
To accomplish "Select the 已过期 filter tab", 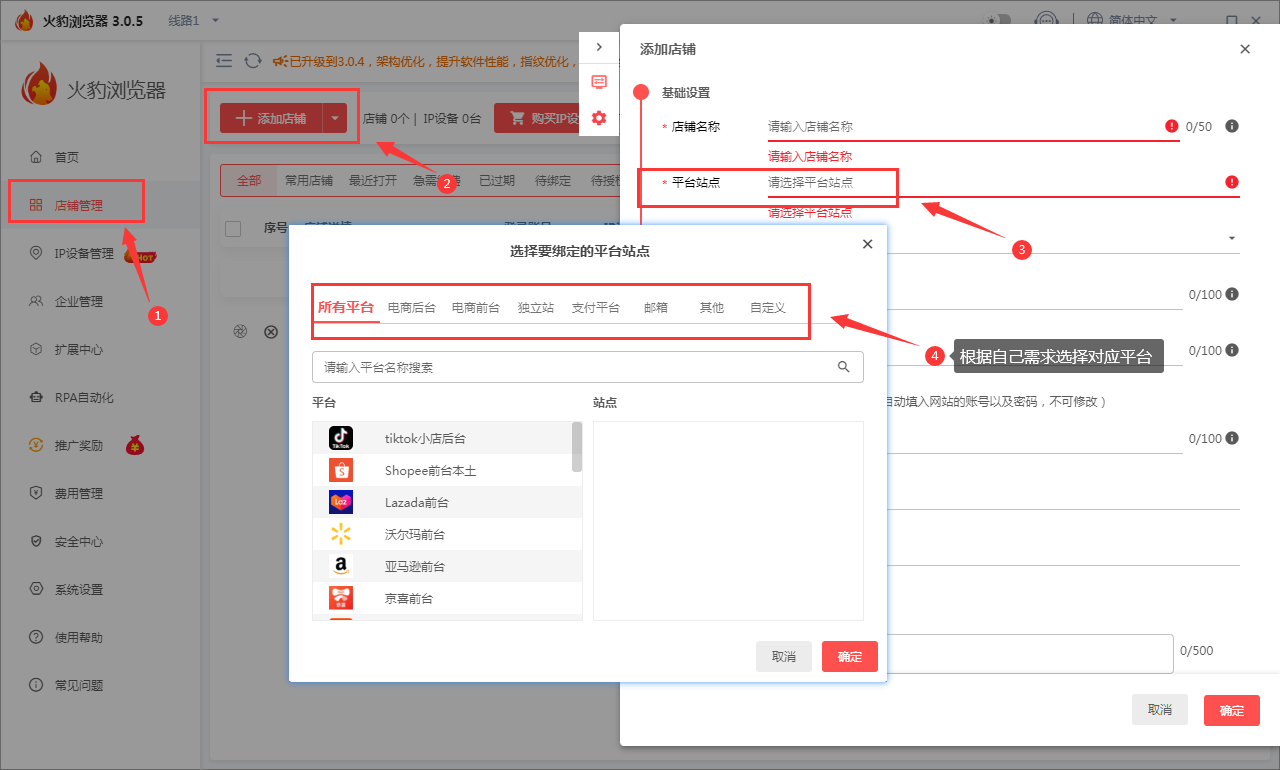I will [497, 181].
